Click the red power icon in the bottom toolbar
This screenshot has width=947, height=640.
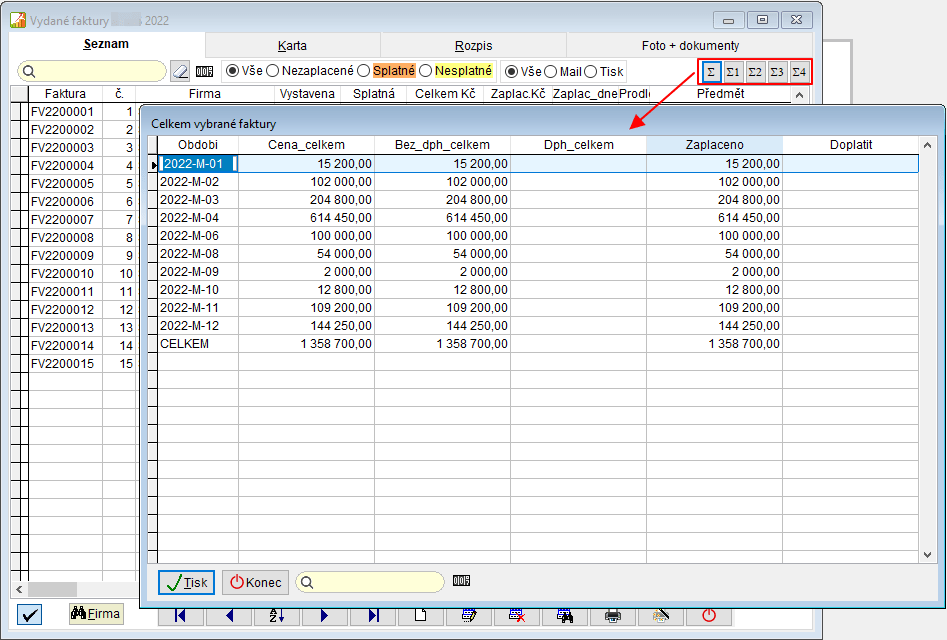(x=709, y=615)
